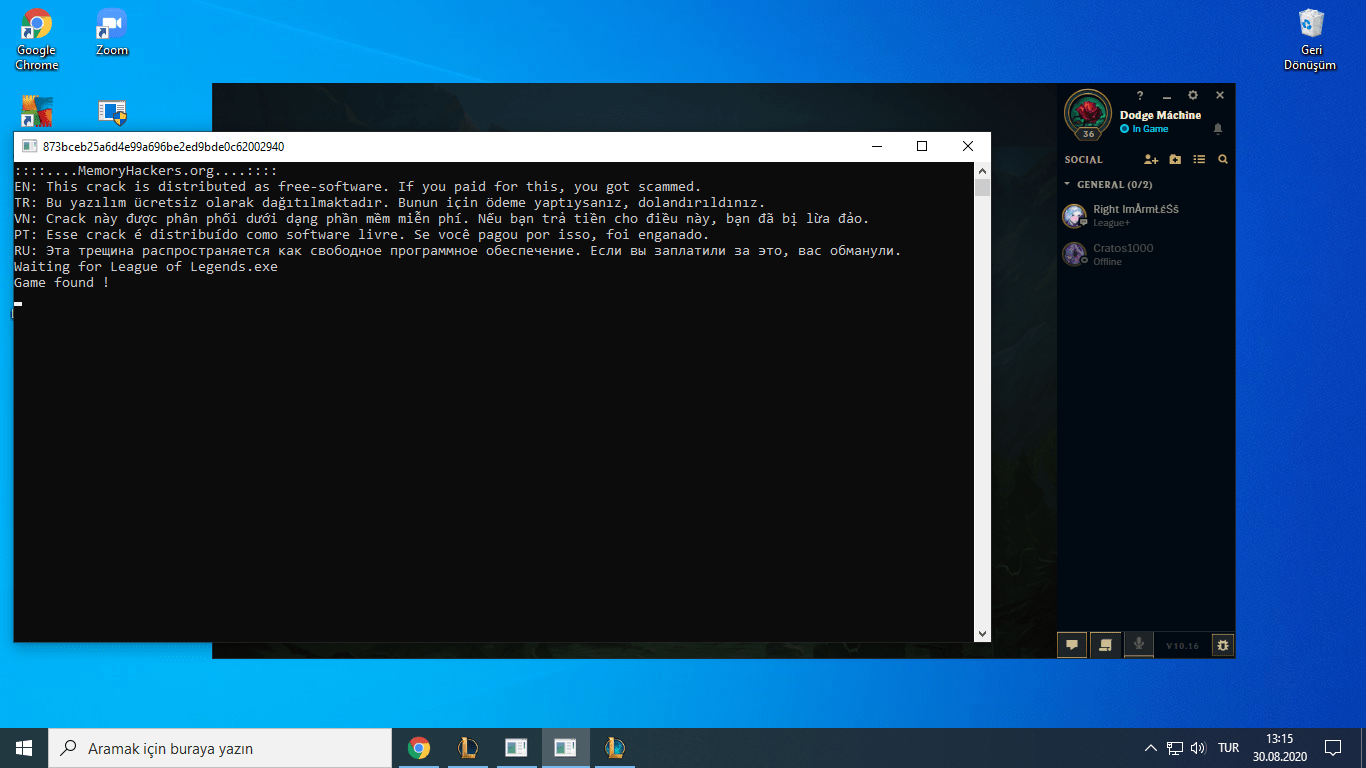The image size is (1366, 768).
Task: Click the bug report icon
Action: click(x=1222, y=645)
